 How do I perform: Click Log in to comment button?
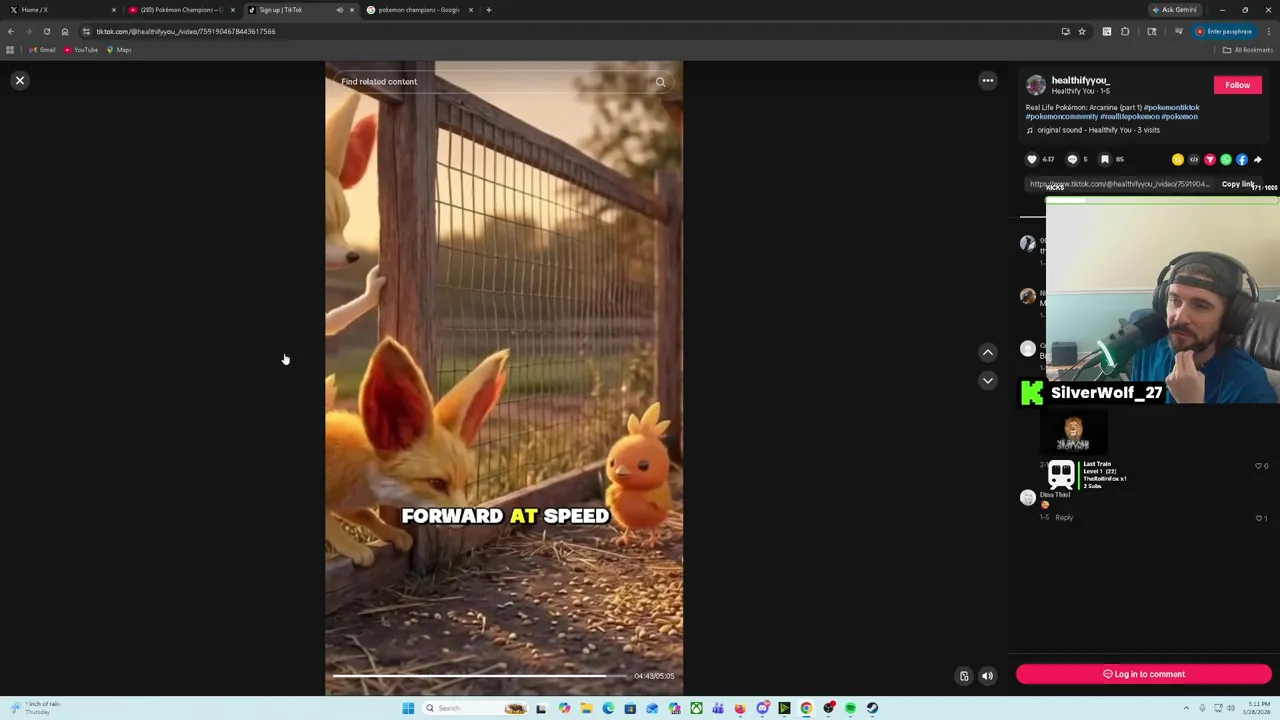pos(1144,674)
